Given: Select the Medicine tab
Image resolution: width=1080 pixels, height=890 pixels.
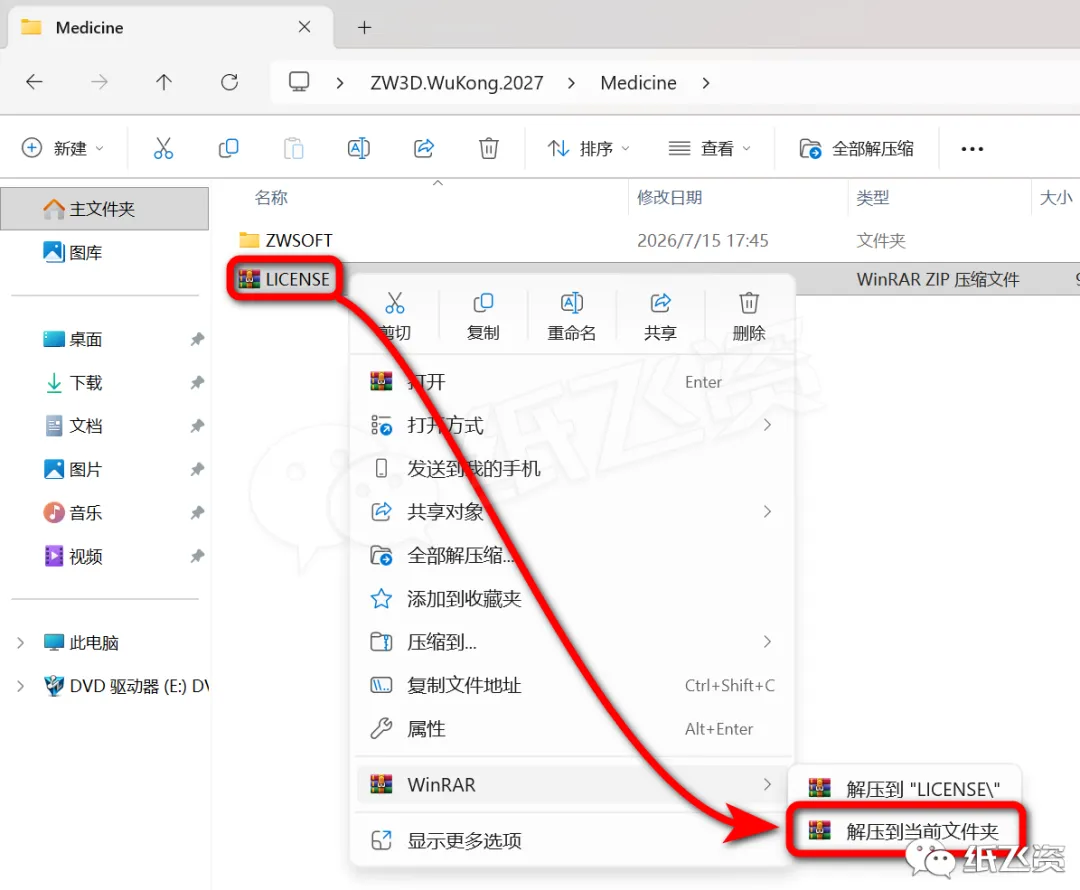Looking at the screenshot, I should click(x=169, y=28).
